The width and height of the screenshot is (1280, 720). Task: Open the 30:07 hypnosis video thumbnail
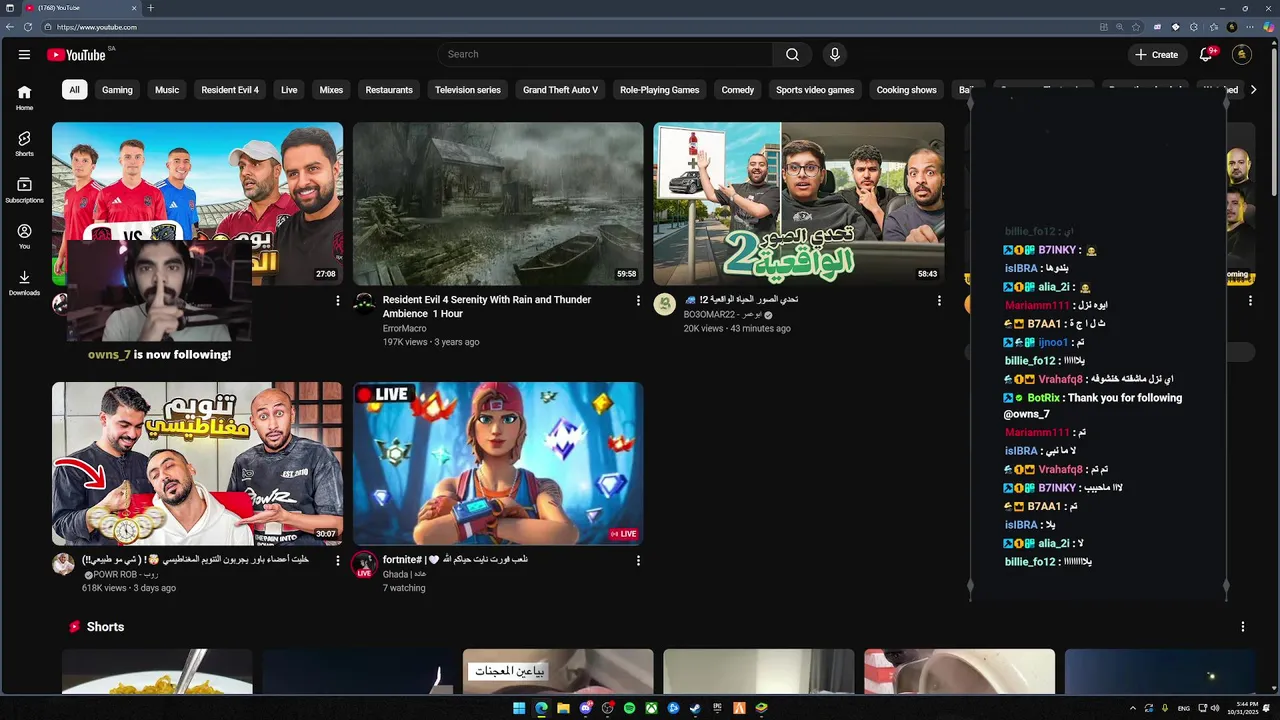pyautogui.click(x=197, y=464)
